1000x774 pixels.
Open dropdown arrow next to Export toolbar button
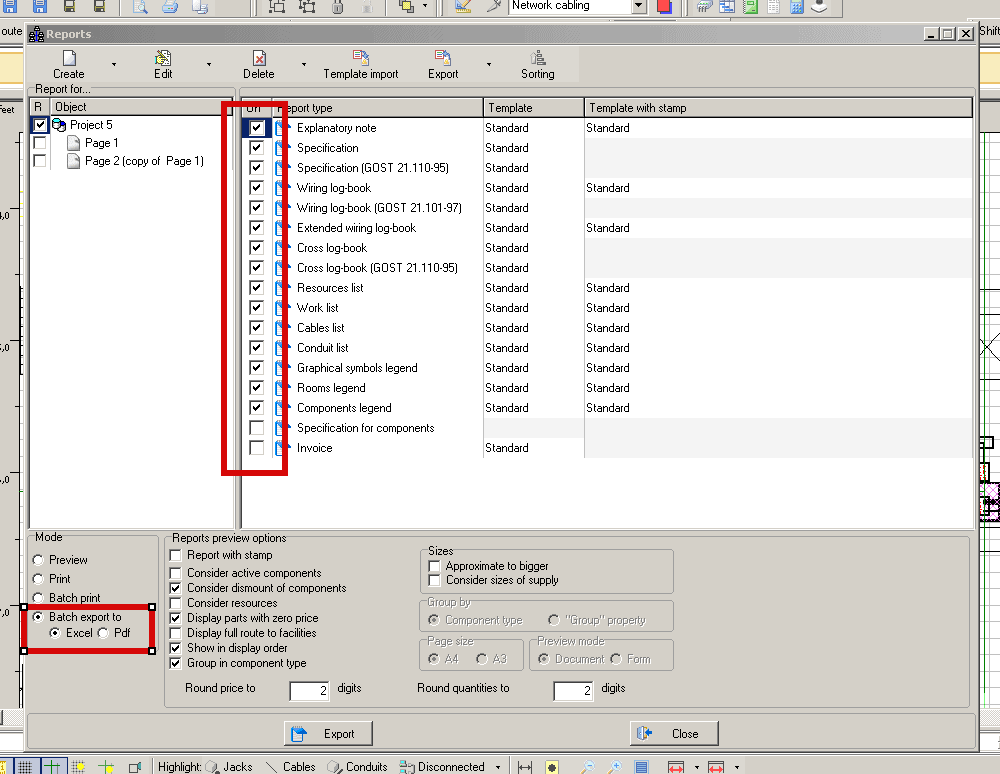pos(489,65)
